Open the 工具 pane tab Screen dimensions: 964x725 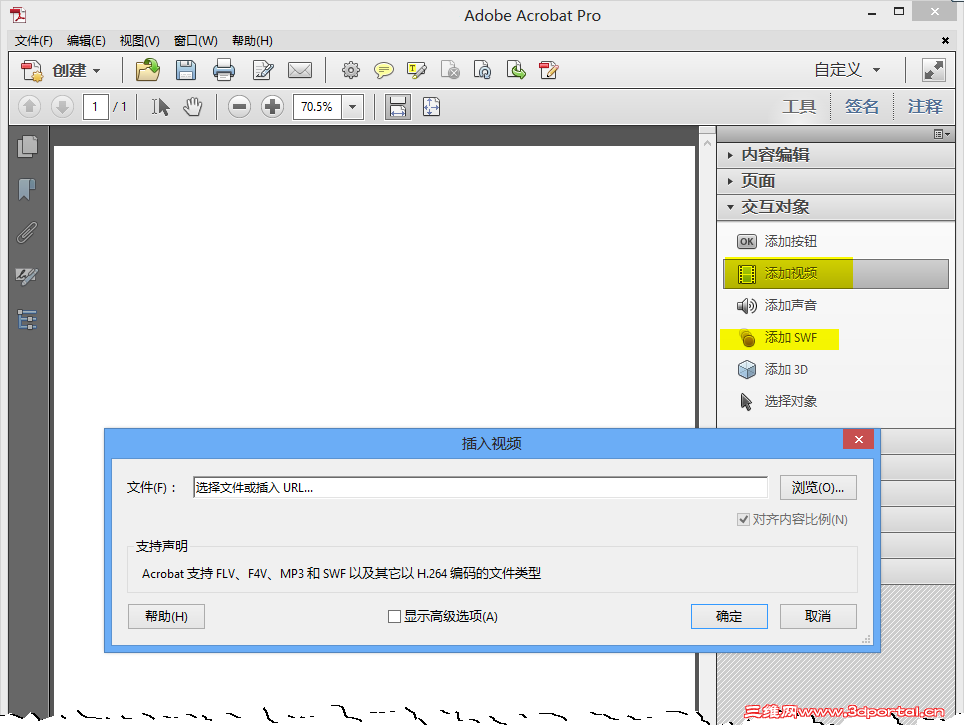pos(799,107)
